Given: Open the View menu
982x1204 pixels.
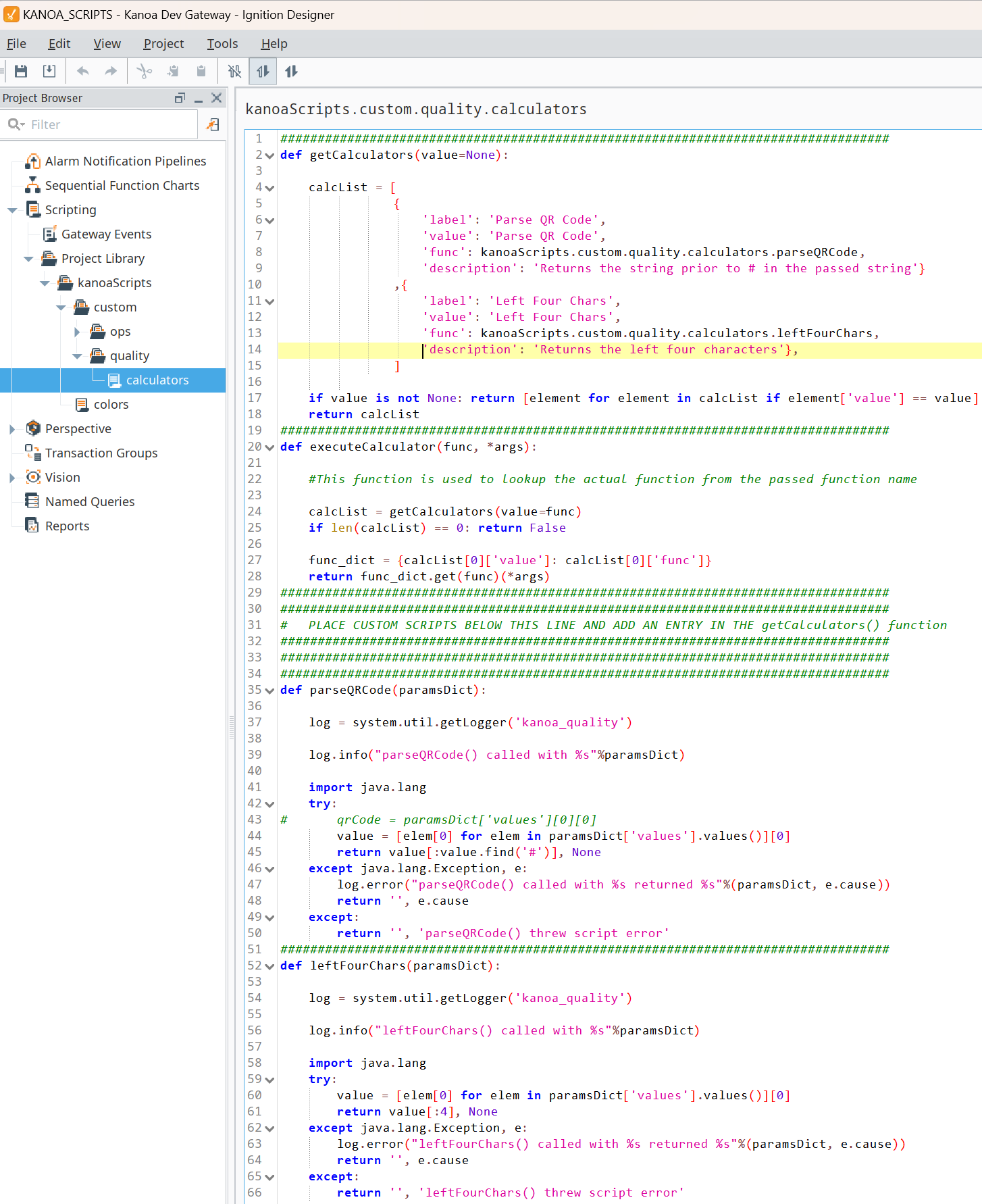Looking at the screenshot, I should 107,44.
